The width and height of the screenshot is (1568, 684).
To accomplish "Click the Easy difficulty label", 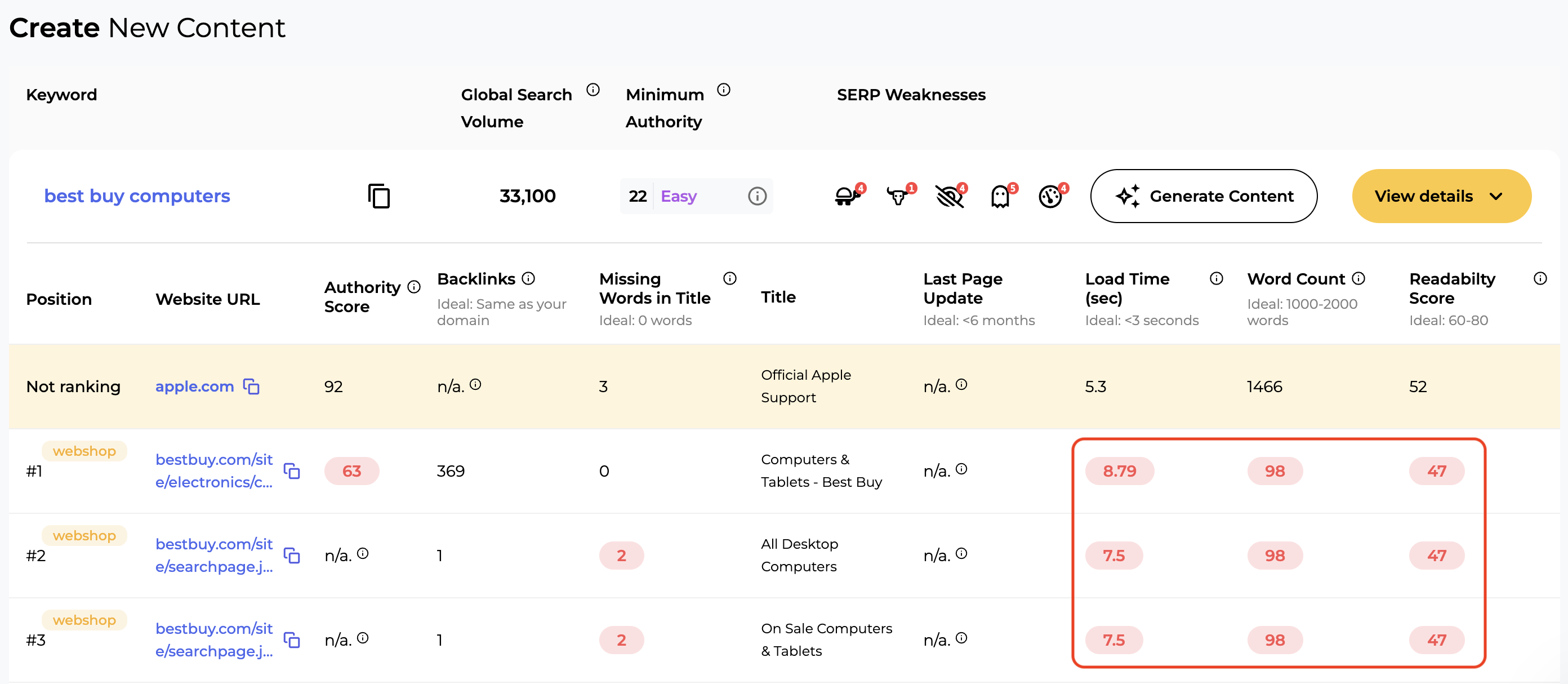I will (678, 196).
